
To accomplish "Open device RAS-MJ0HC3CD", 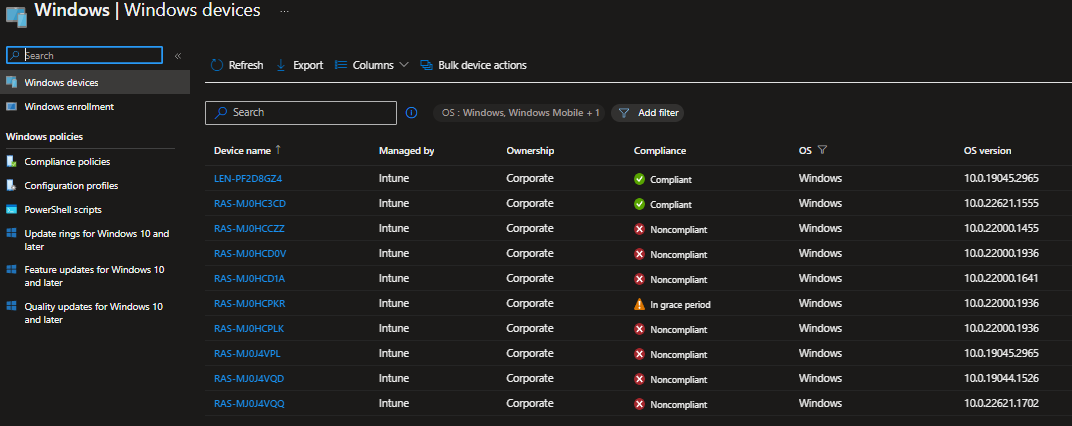I will pyautogui.click(x=250, y=203).
